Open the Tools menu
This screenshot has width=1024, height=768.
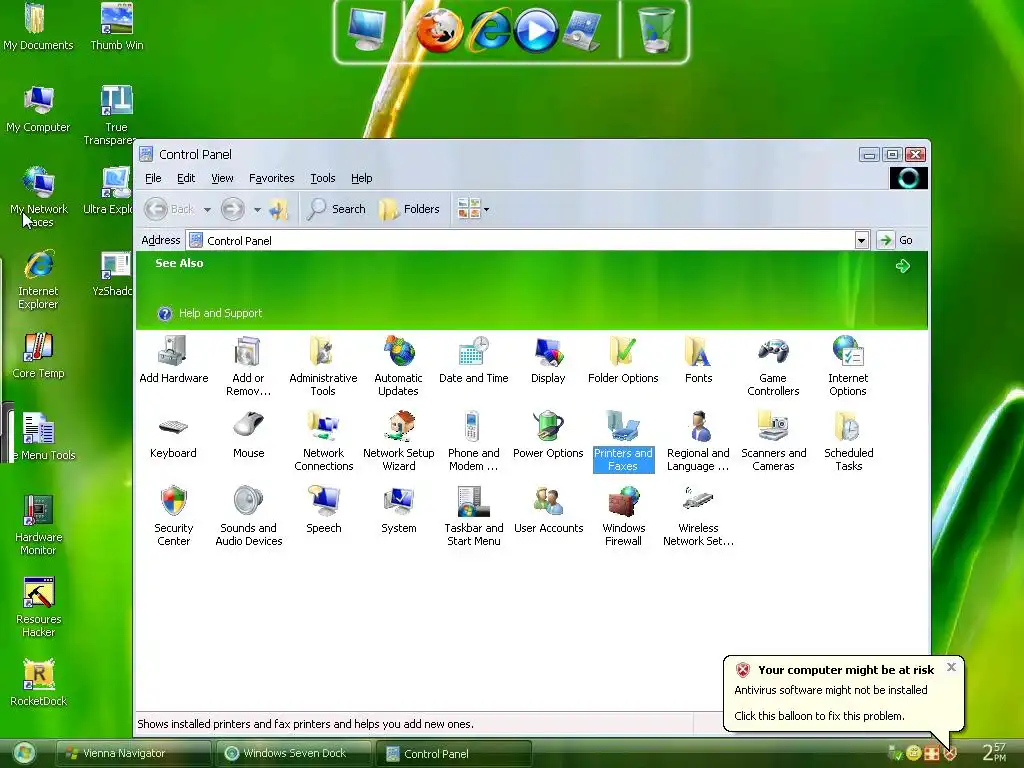pos(323,178)
